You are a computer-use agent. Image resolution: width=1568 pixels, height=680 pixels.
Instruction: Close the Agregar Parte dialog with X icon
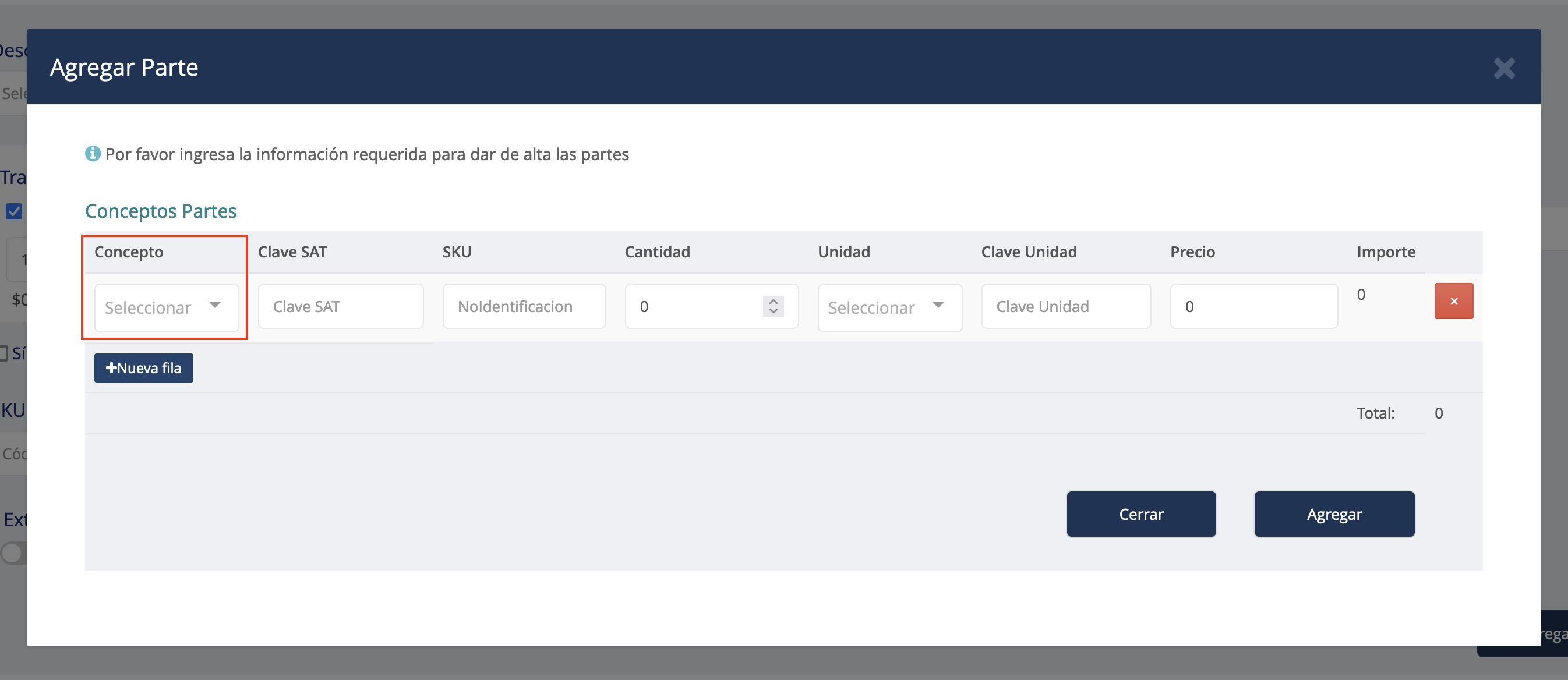(x=1504, y=68)
